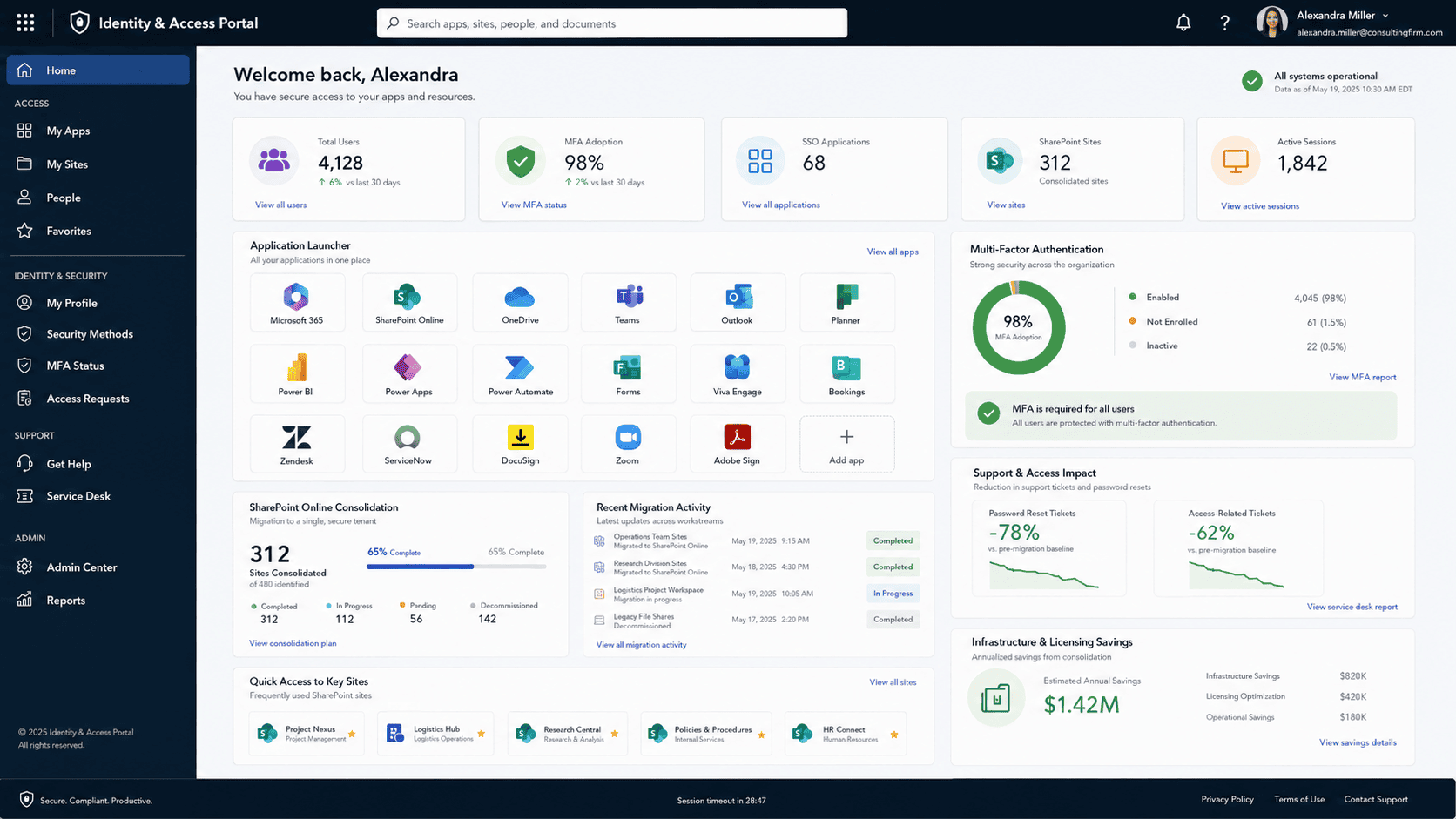Open the notifications bell
This screenshot has width=1456, height=819.
(x=1183, y=23)
